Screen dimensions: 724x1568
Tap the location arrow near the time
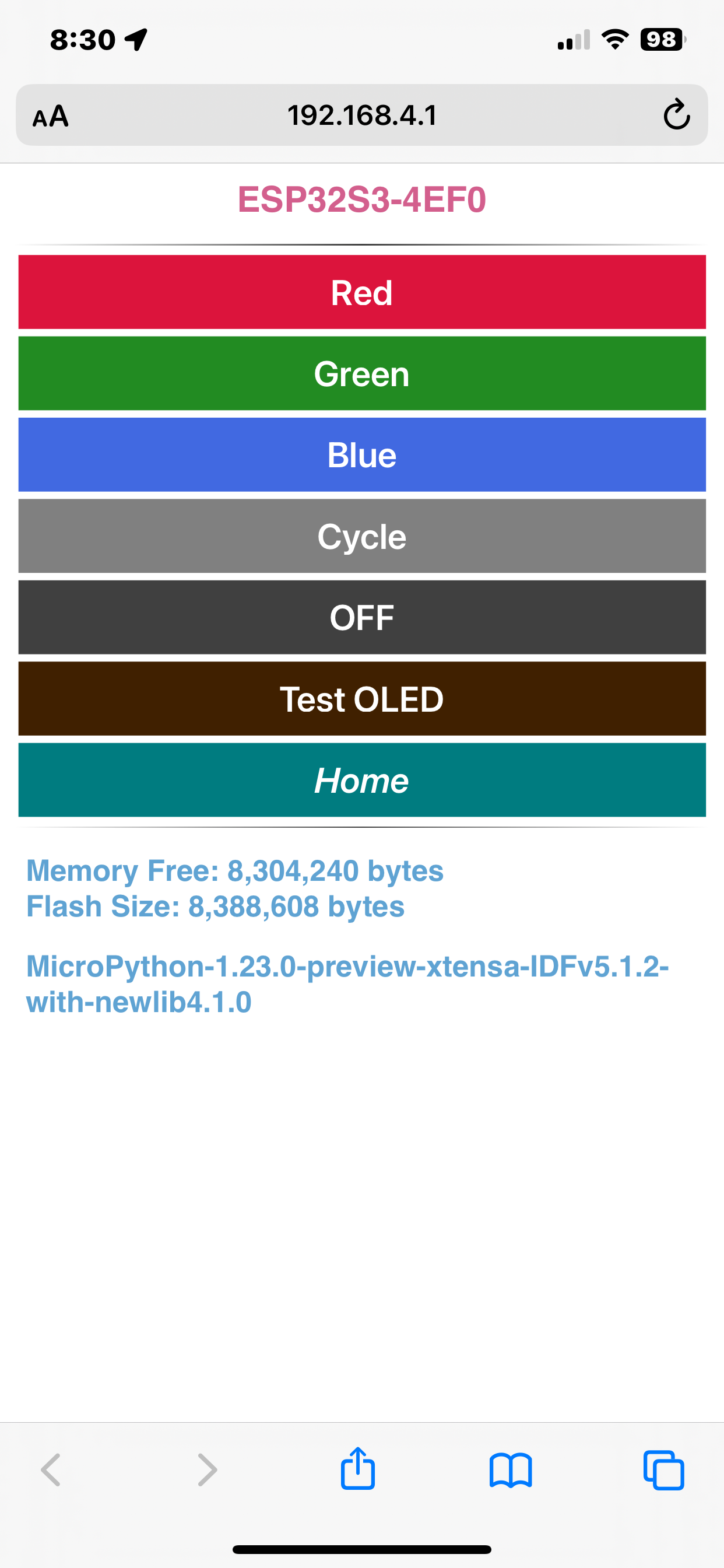136,40
